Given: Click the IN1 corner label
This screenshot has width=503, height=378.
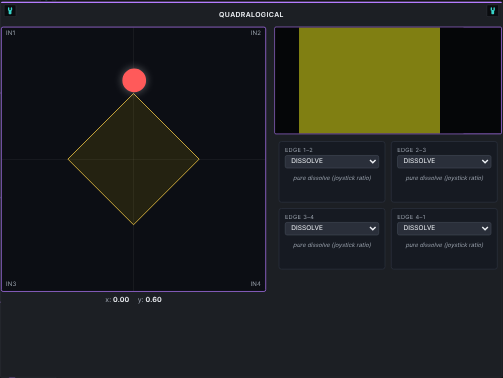Looking at the screenshot, I should [x=10, y=33].
